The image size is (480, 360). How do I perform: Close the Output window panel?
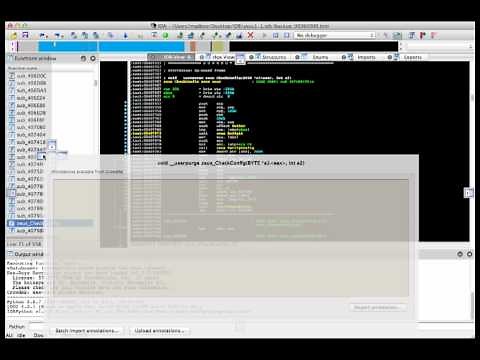point(469,254)
